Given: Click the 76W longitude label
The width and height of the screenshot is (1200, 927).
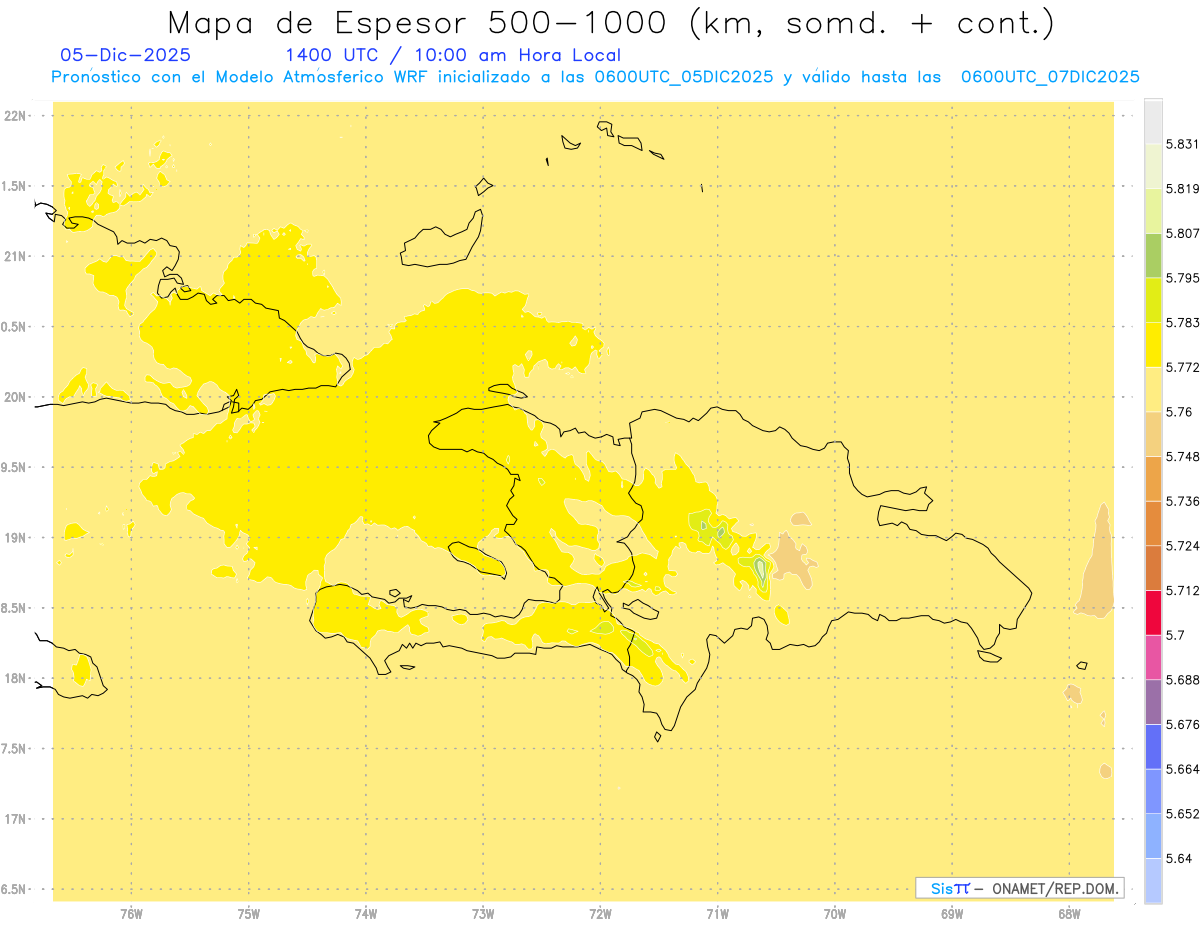Looking at the screenshot, I should 131,914.
